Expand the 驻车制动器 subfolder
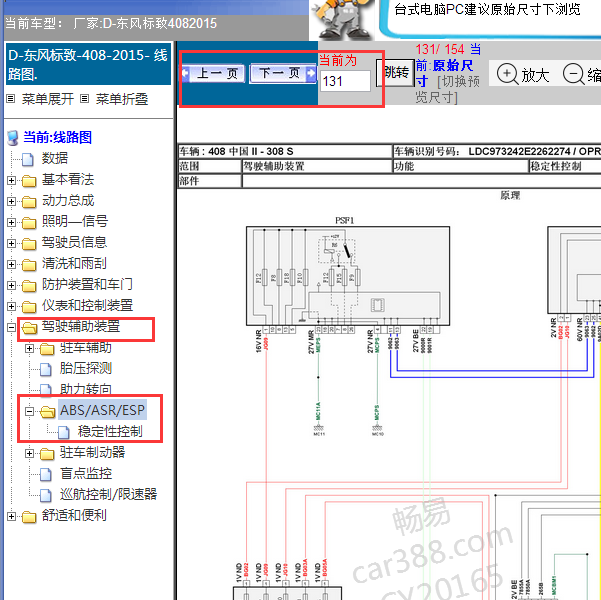 pos(30,454)
